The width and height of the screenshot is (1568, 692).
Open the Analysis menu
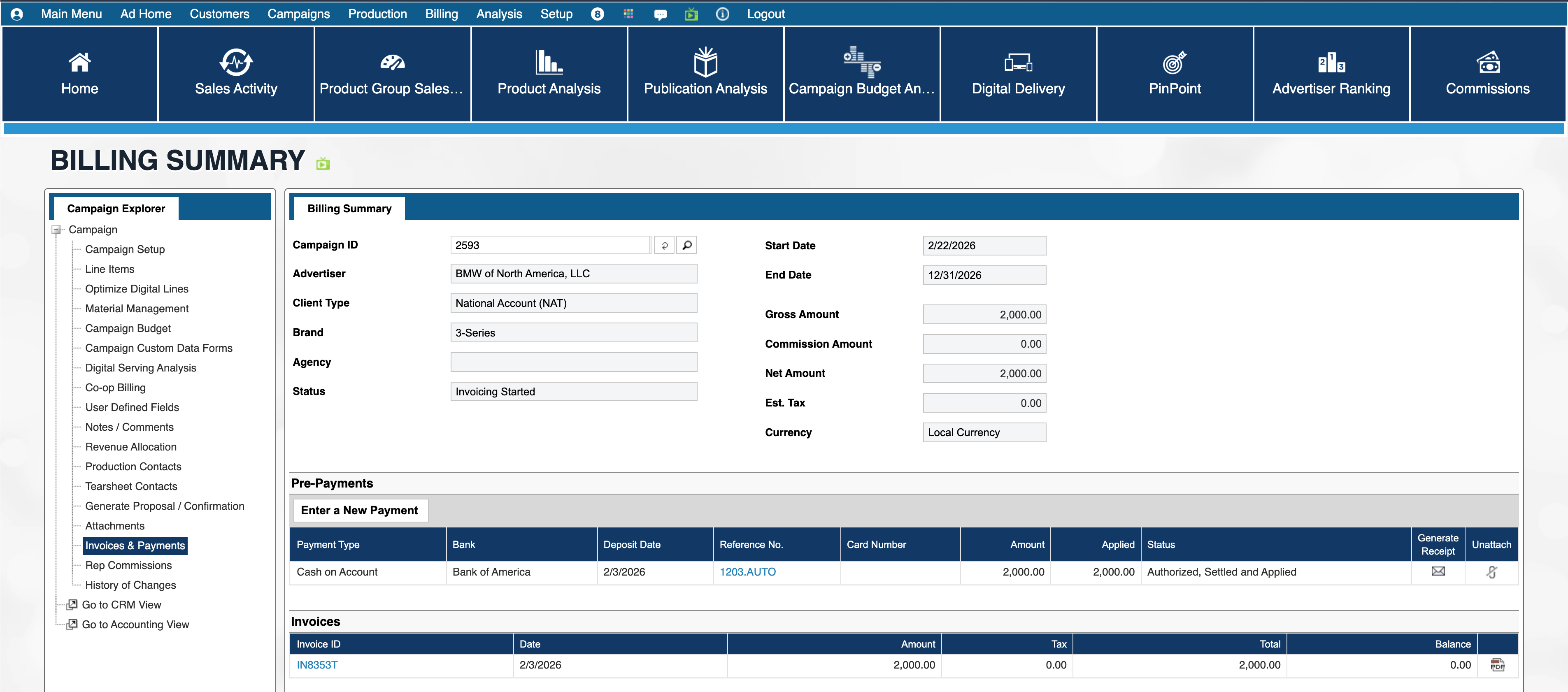click(x=498, y=14)
